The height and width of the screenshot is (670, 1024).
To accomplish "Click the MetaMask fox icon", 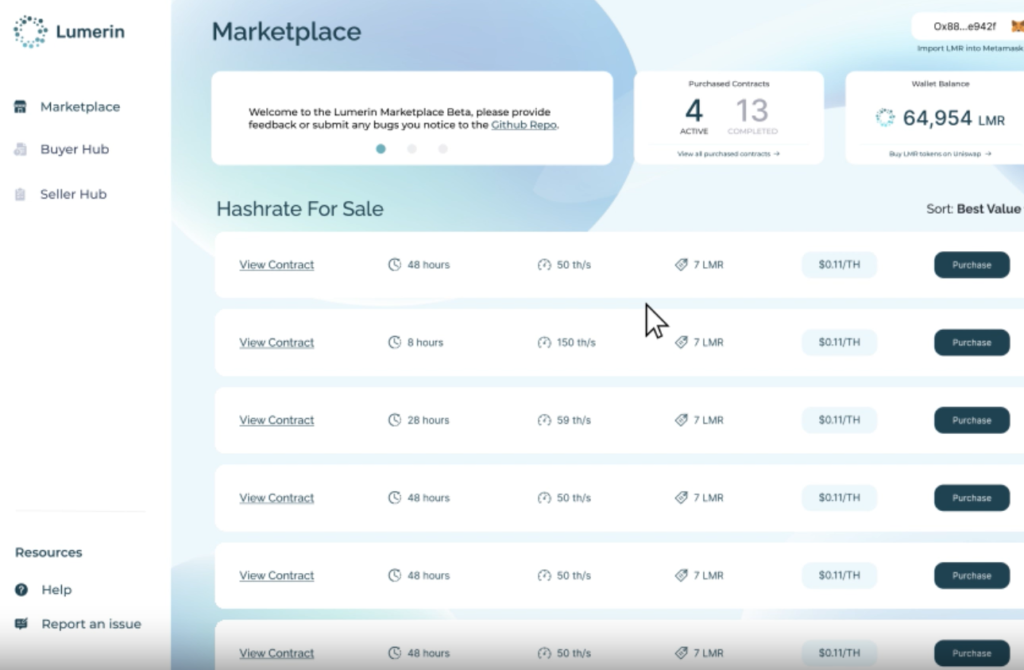I will click(x=1017, y=26).
